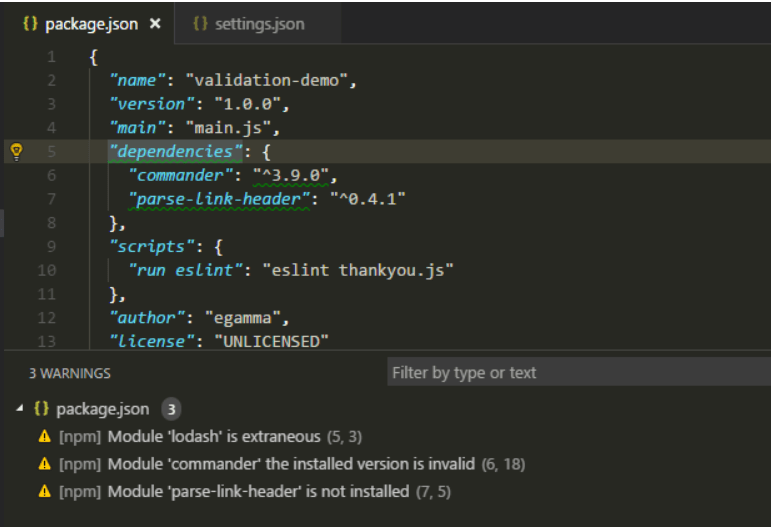
Task: Click the "^0.4.1" version value
Action: [x=368, y=199]
